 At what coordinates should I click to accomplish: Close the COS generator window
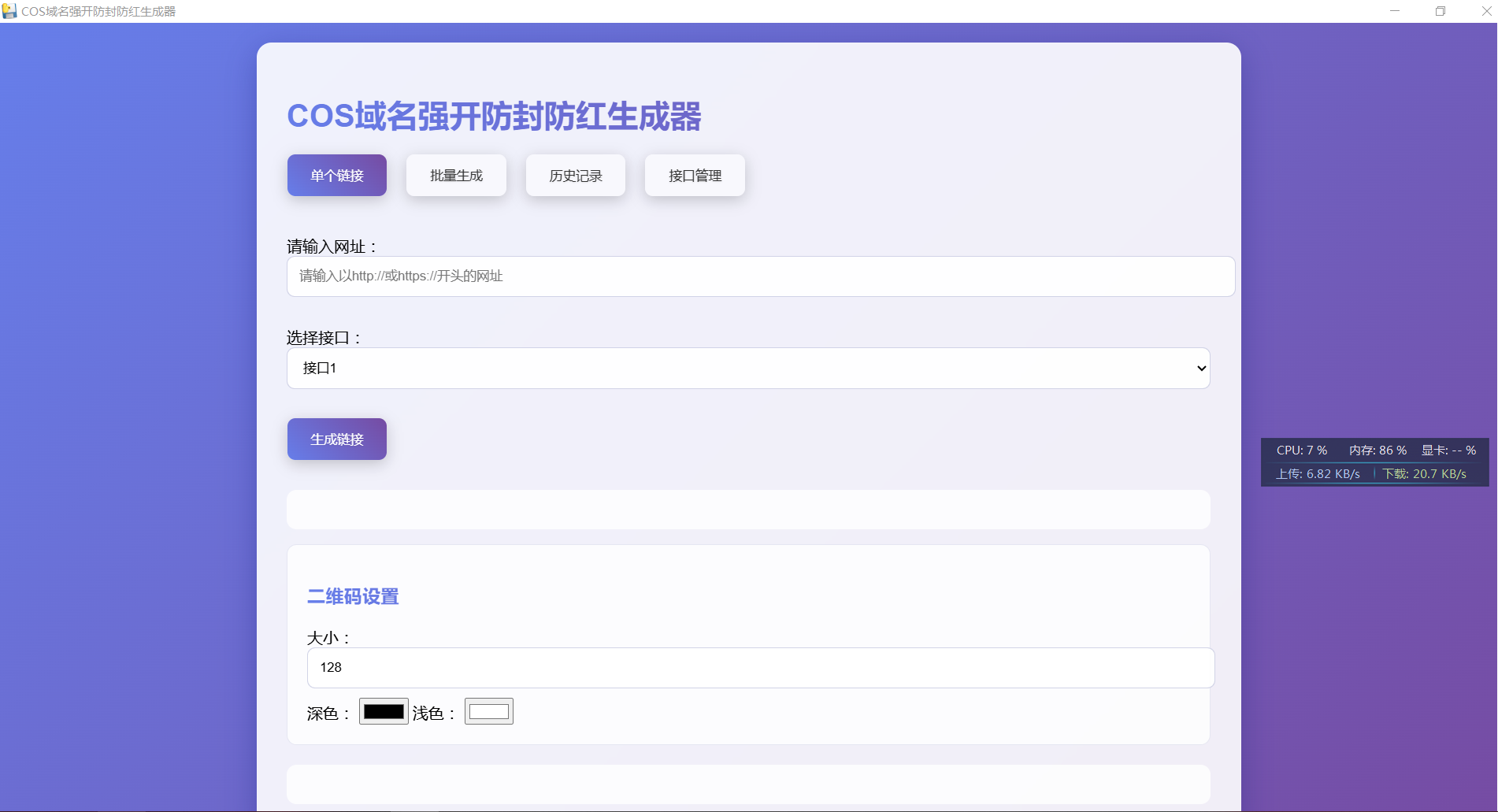tap(1486, 11)
